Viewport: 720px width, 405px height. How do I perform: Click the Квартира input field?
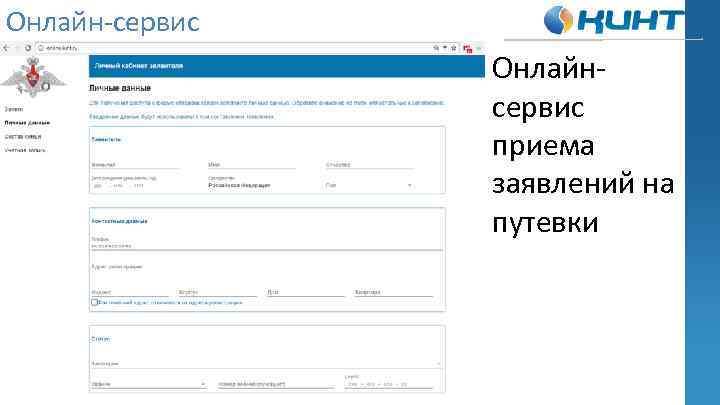[x=394, y=292]
